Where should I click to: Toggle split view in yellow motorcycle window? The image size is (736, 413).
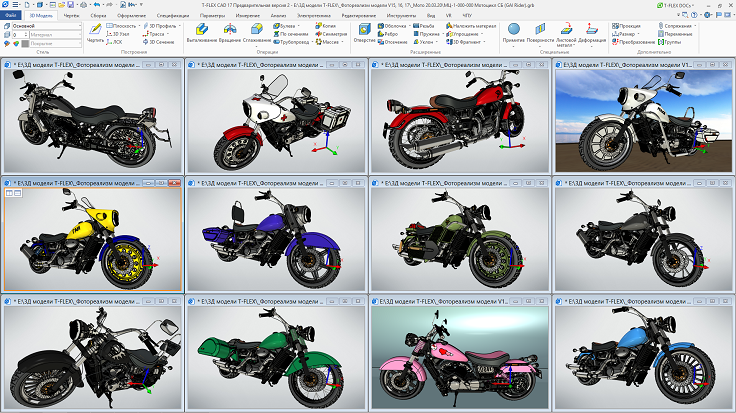9,193
